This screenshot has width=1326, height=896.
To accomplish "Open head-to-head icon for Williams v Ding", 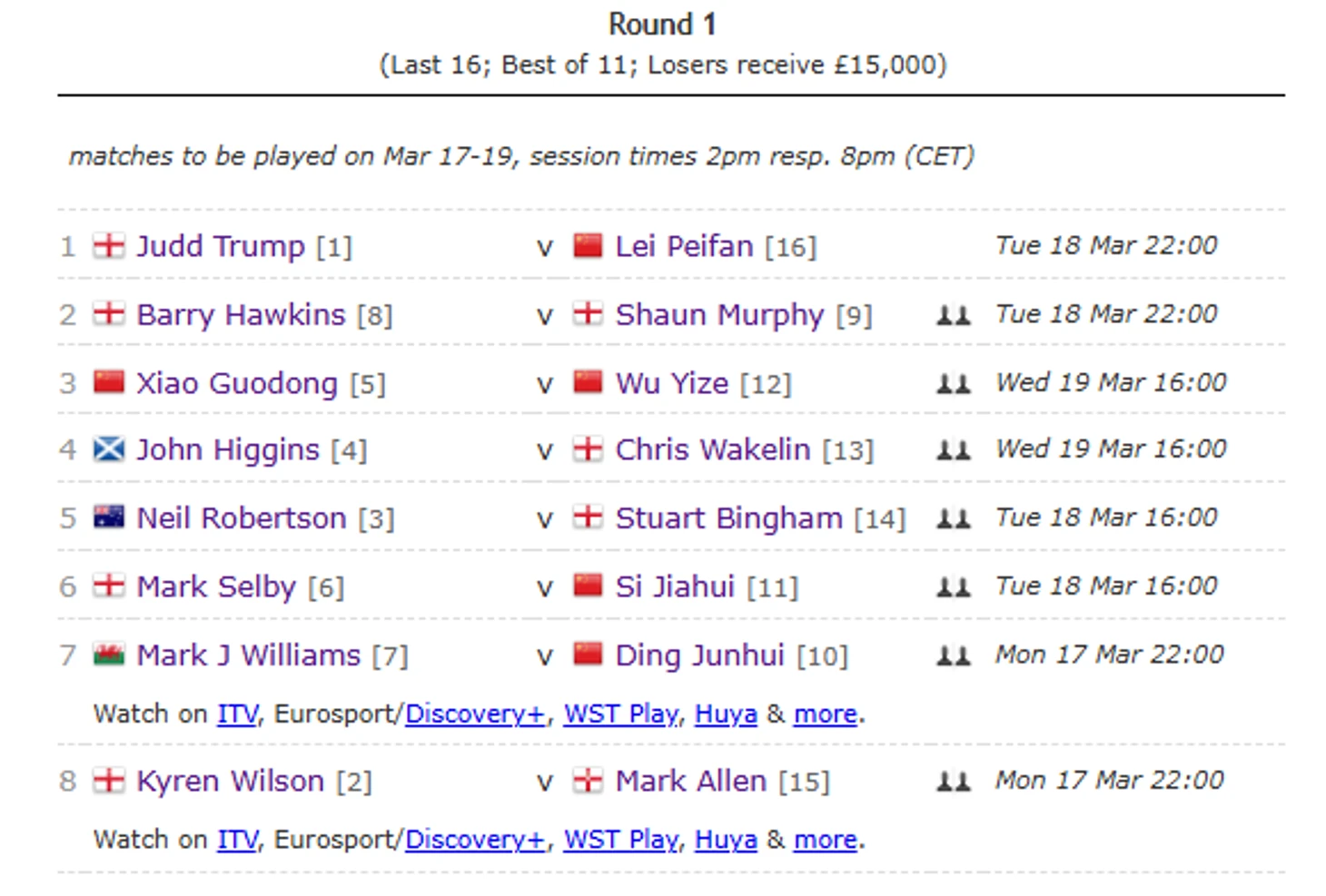I will (954, 655).
